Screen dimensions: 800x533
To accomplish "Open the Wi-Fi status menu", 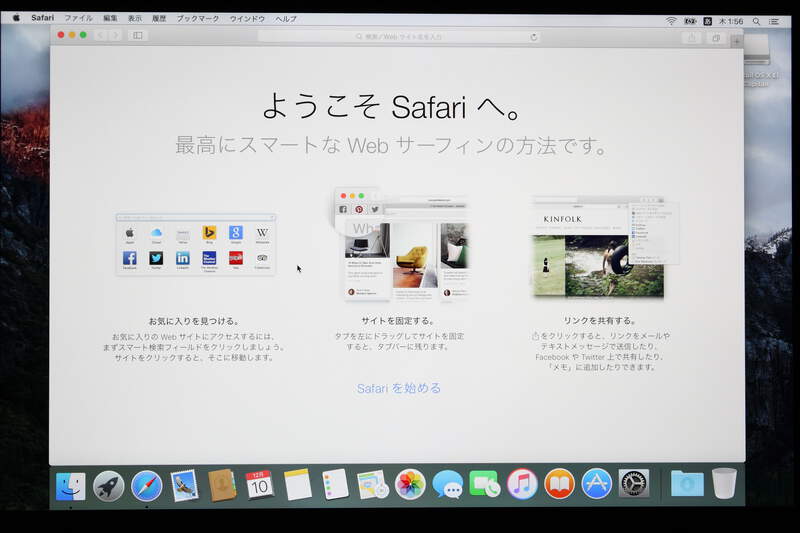I will click(x=671, y=20).
